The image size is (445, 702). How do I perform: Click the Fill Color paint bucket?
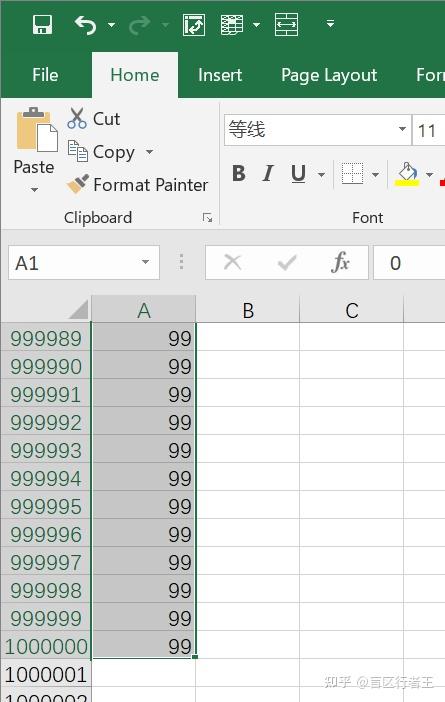pyautogui.click(x=407, y=174)
